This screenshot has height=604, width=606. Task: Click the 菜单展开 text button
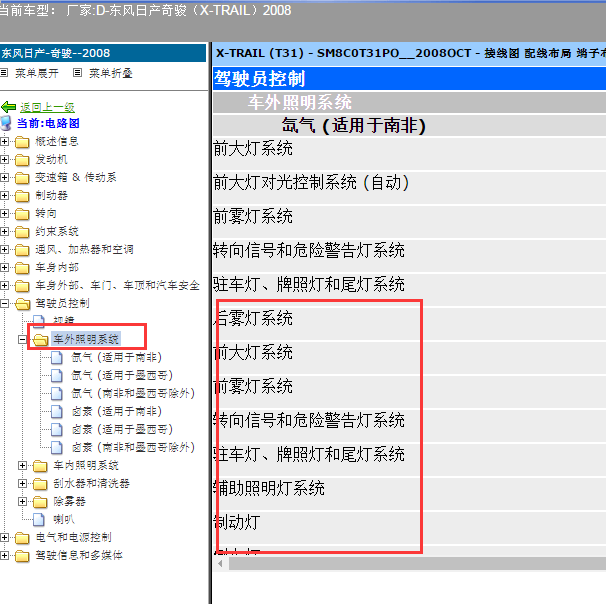point(37,73)
